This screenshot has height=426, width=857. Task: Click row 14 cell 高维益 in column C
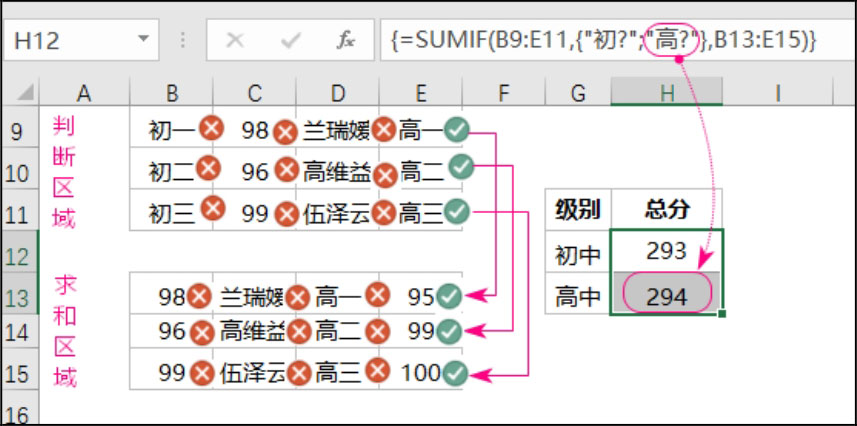pyautogui.click(x=255, y=331)
